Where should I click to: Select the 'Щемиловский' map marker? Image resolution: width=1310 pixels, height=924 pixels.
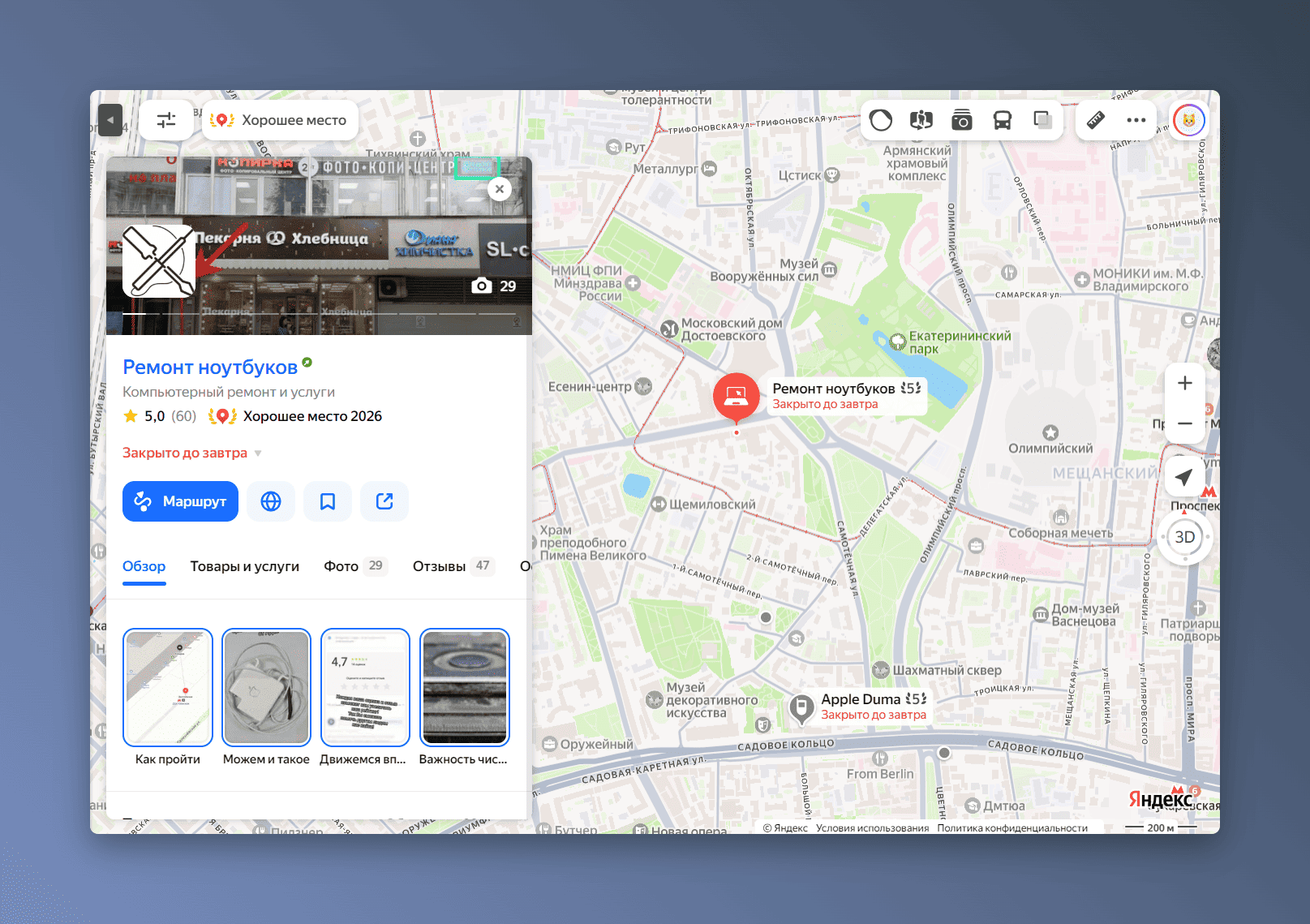(659, 504)
